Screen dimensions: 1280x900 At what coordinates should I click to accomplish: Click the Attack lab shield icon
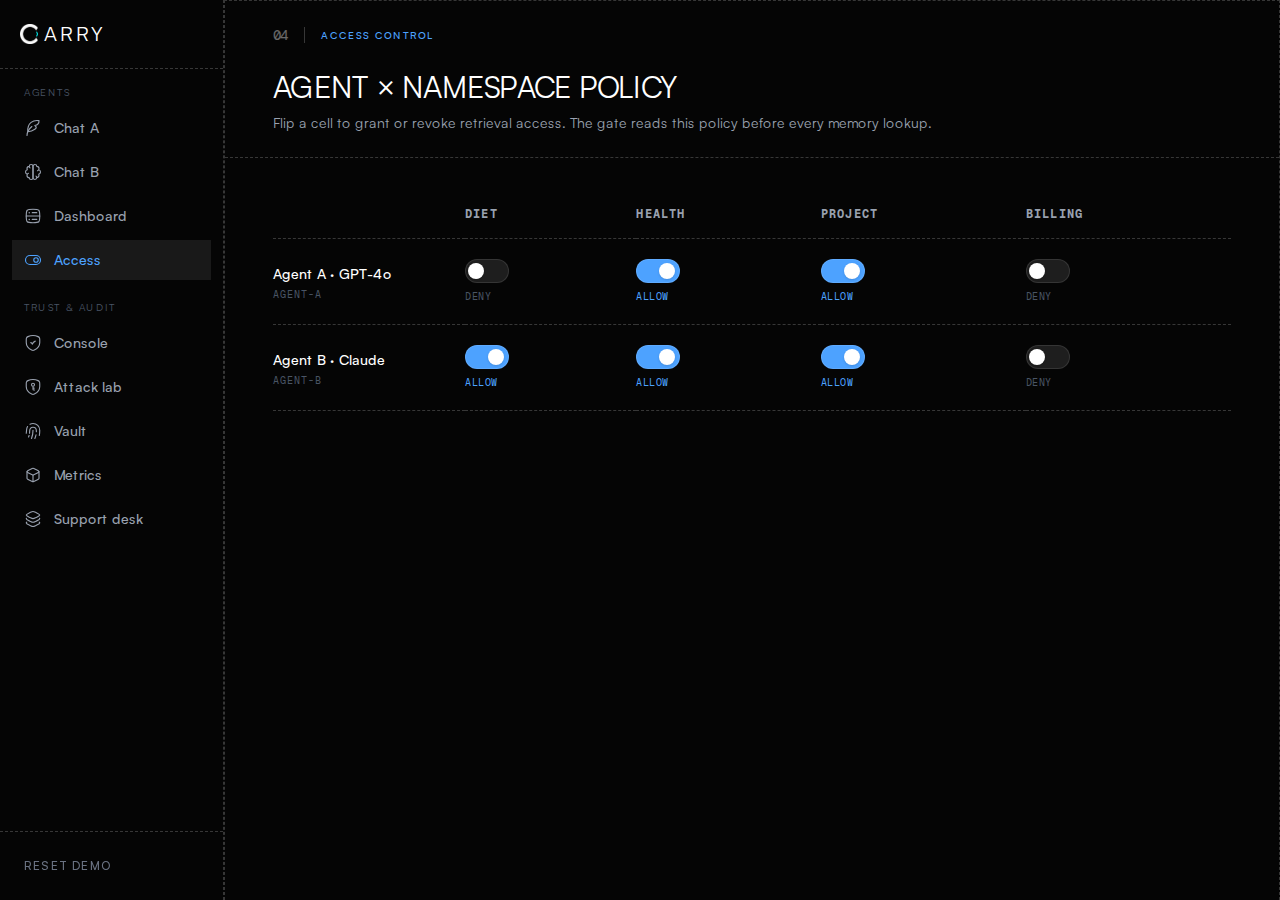[x=33, y=387]
